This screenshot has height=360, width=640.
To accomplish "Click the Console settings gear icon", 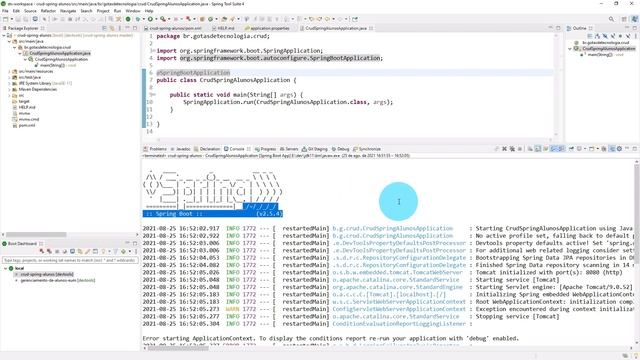I will (x=619, y=149).
